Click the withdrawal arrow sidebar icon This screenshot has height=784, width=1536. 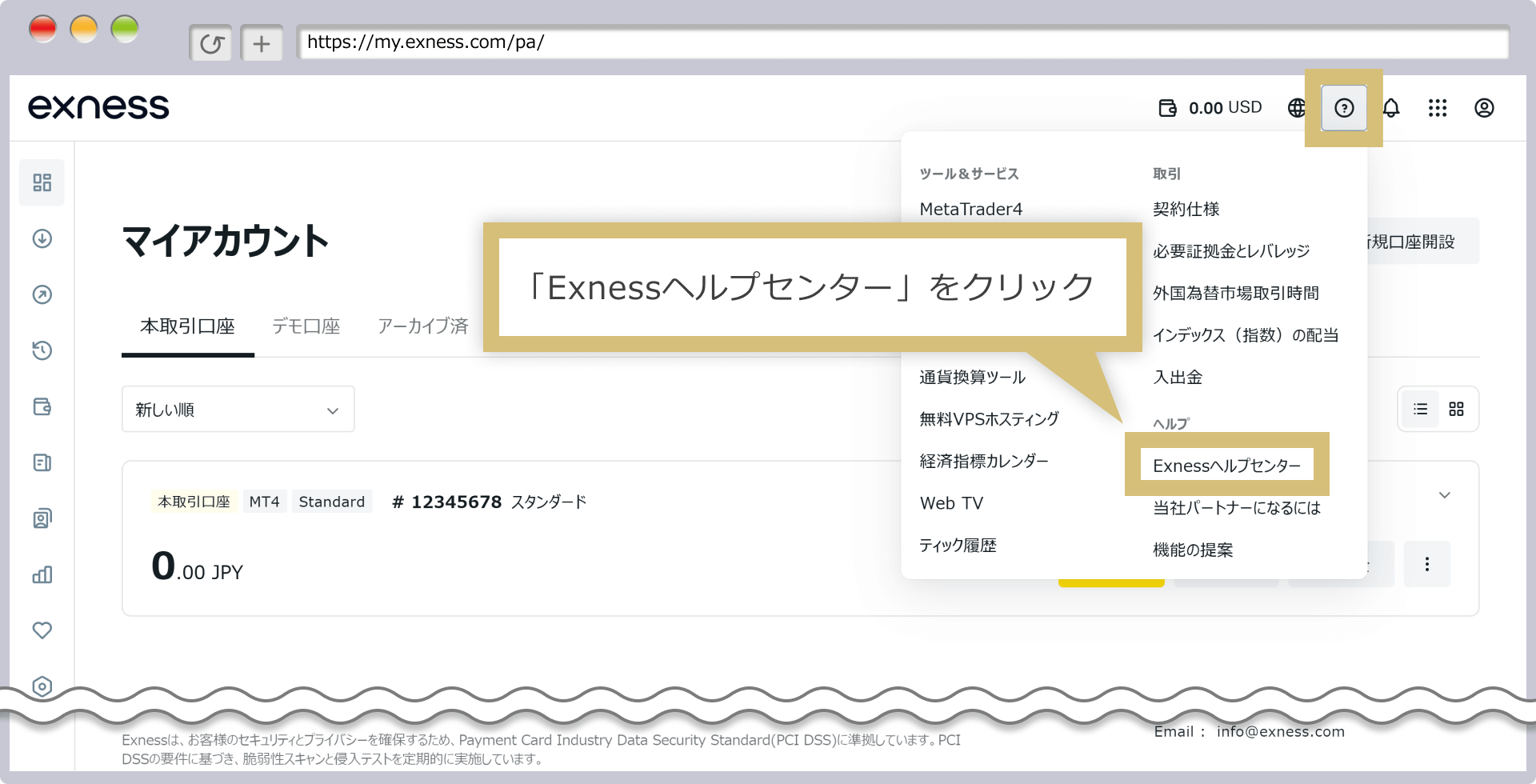(42, 294)
